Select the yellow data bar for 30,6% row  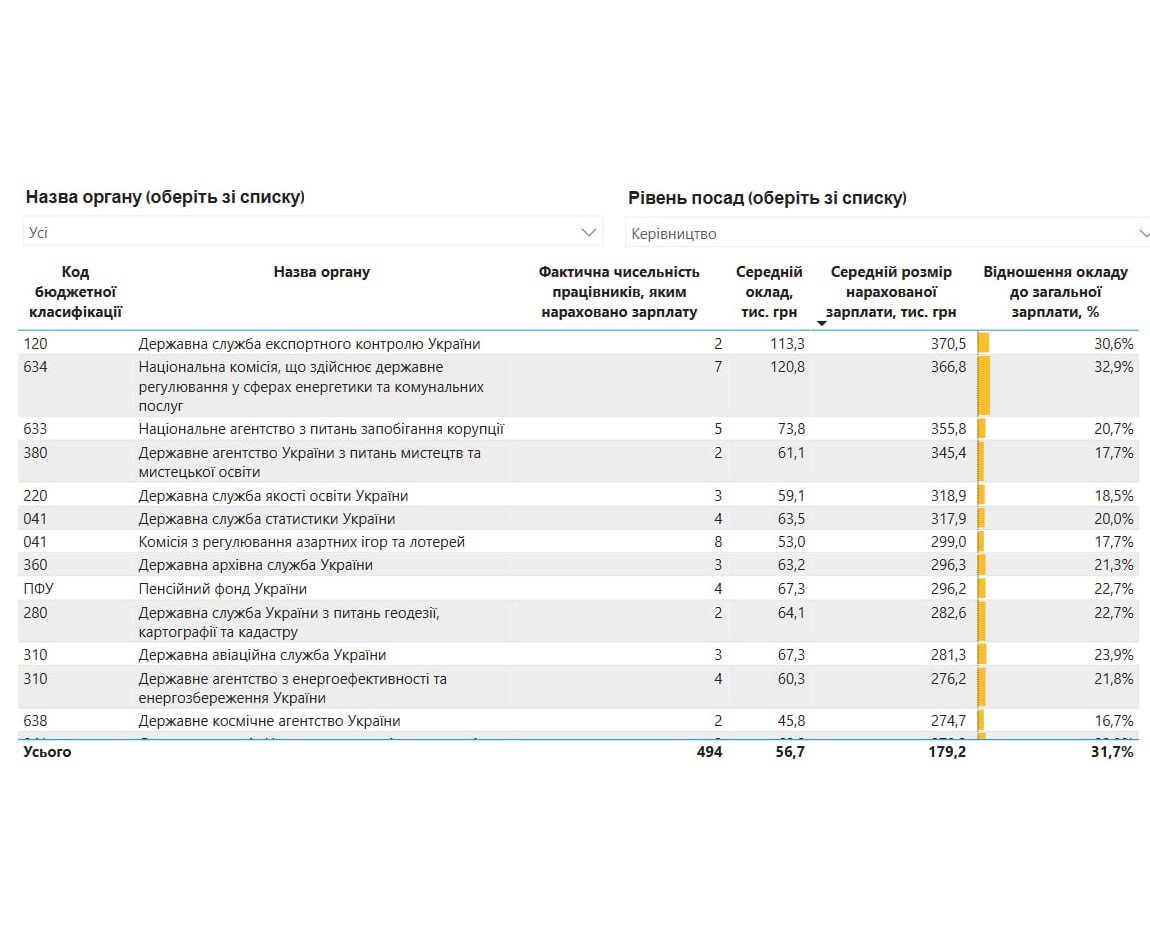click(x=983, y=343)
